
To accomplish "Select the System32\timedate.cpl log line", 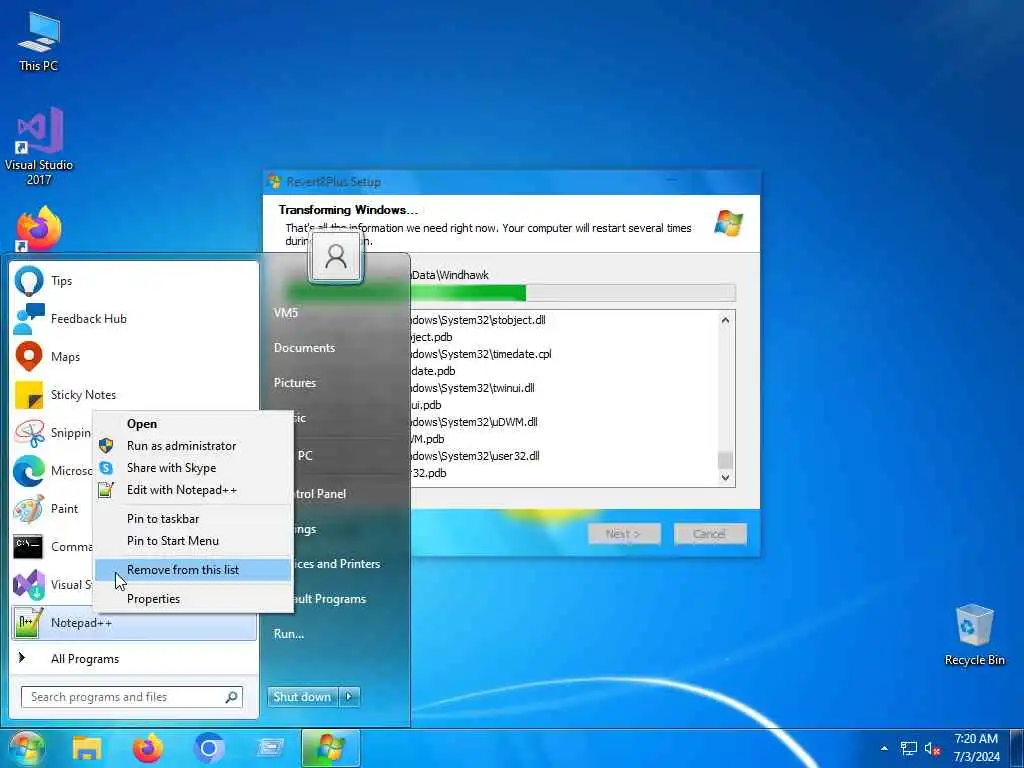I will 481,354.
